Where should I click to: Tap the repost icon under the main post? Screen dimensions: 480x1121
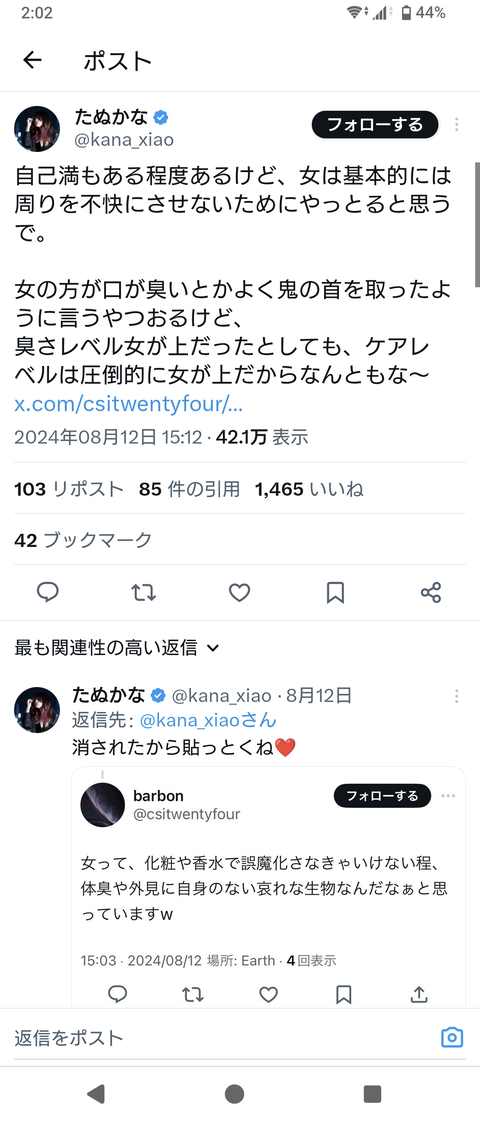[x=144, y=592]
